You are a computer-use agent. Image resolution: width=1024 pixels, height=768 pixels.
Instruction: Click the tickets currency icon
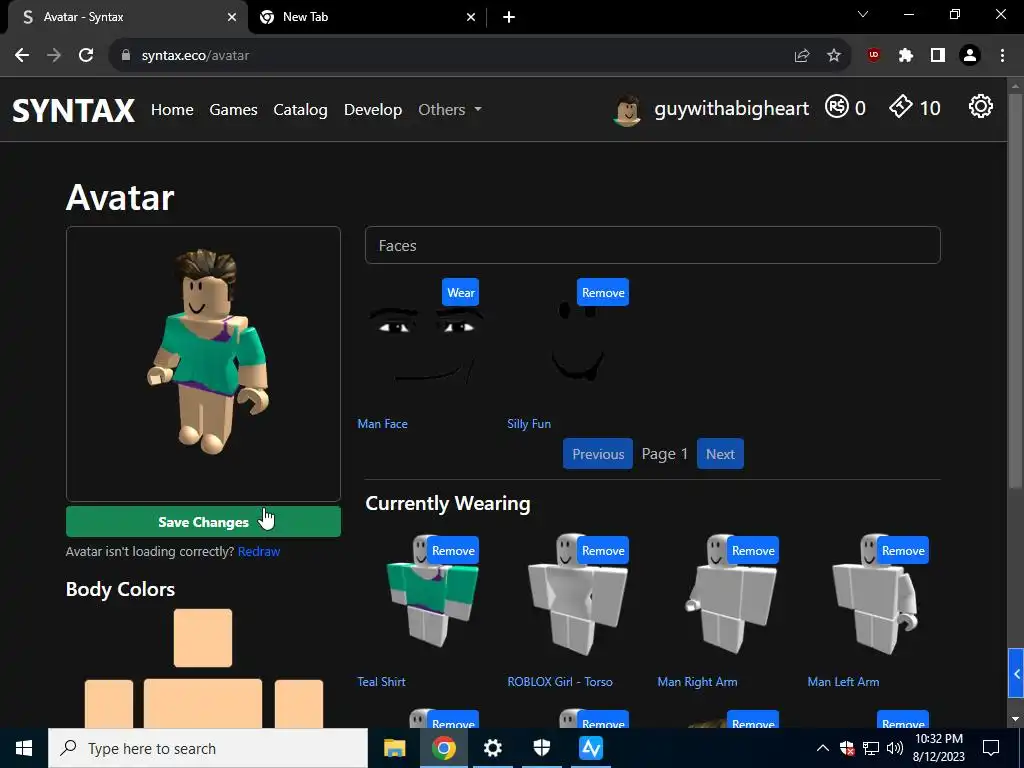click(901, 106)
